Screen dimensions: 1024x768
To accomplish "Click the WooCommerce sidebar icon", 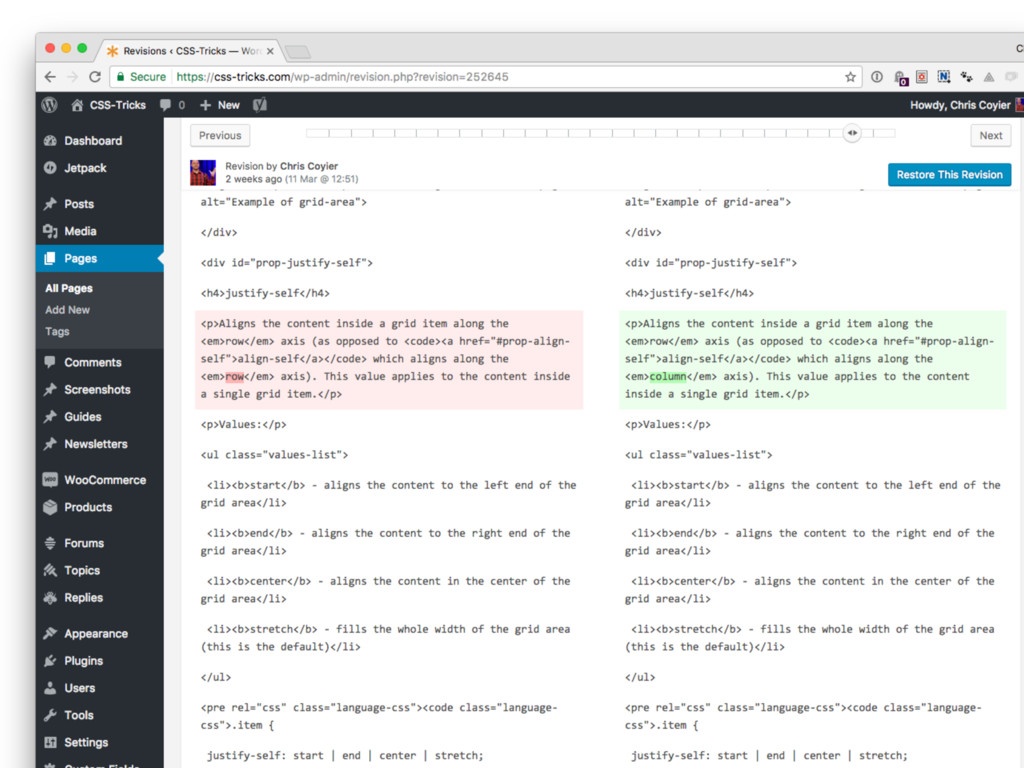I will point(50,480).
